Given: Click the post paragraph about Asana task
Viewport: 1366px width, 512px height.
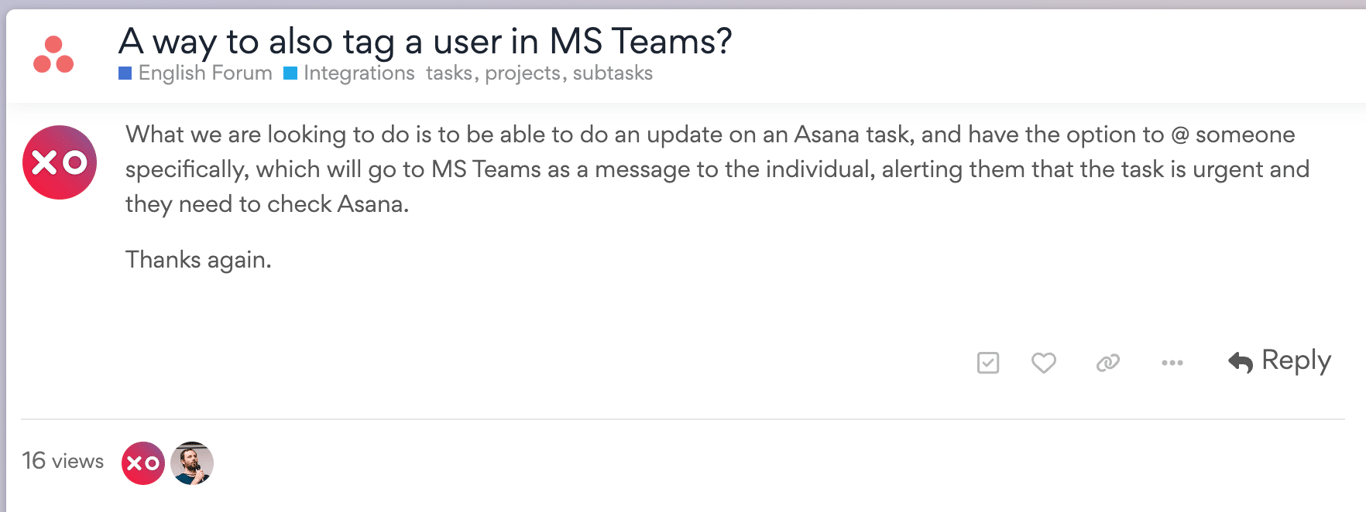Looking at the screenshot, I should pos(717,169).
